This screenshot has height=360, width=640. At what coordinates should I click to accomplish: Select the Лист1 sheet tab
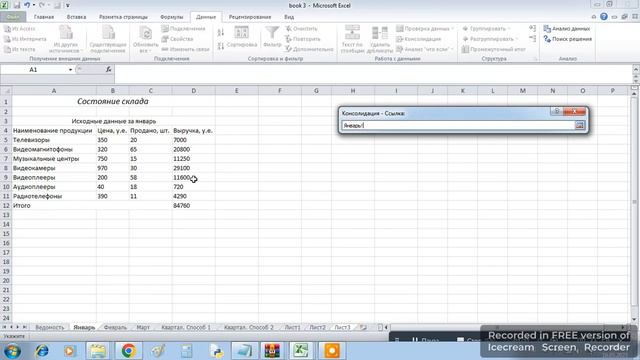click(x=292, y=327)
